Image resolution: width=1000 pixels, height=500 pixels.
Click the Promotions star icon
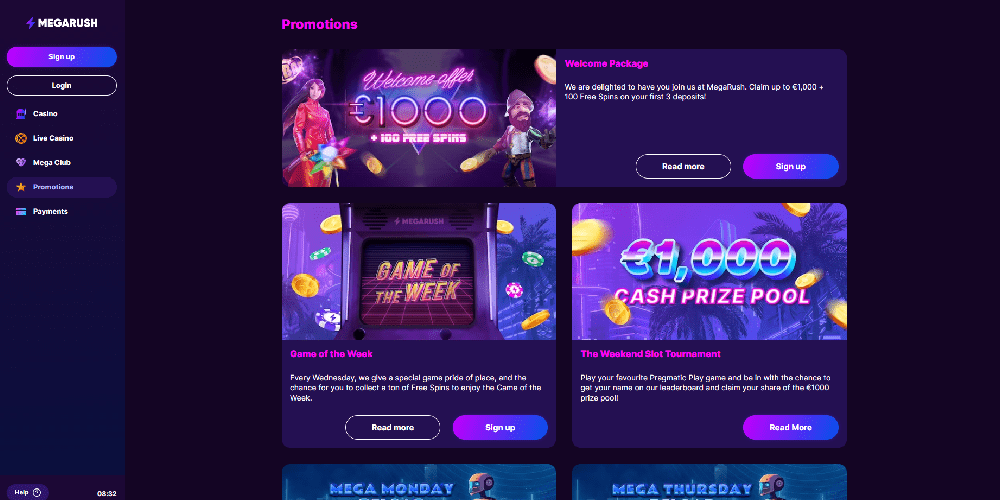click(21, 187)
